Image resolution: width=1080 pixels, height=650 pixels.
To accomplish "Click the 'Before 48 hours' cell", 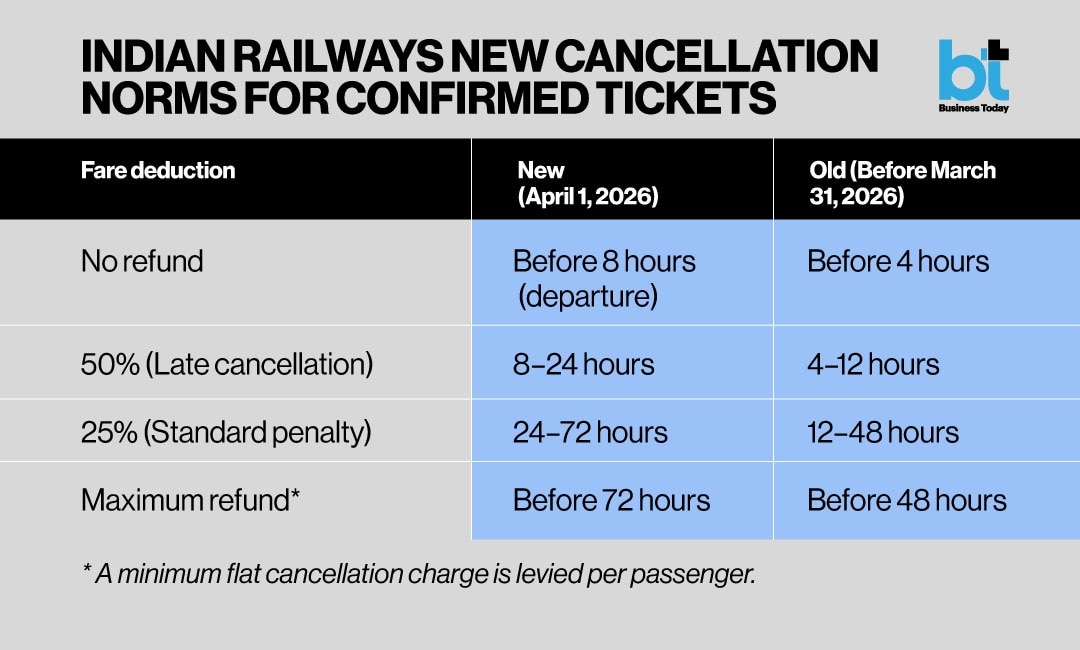I will click(x=906, y=500).
